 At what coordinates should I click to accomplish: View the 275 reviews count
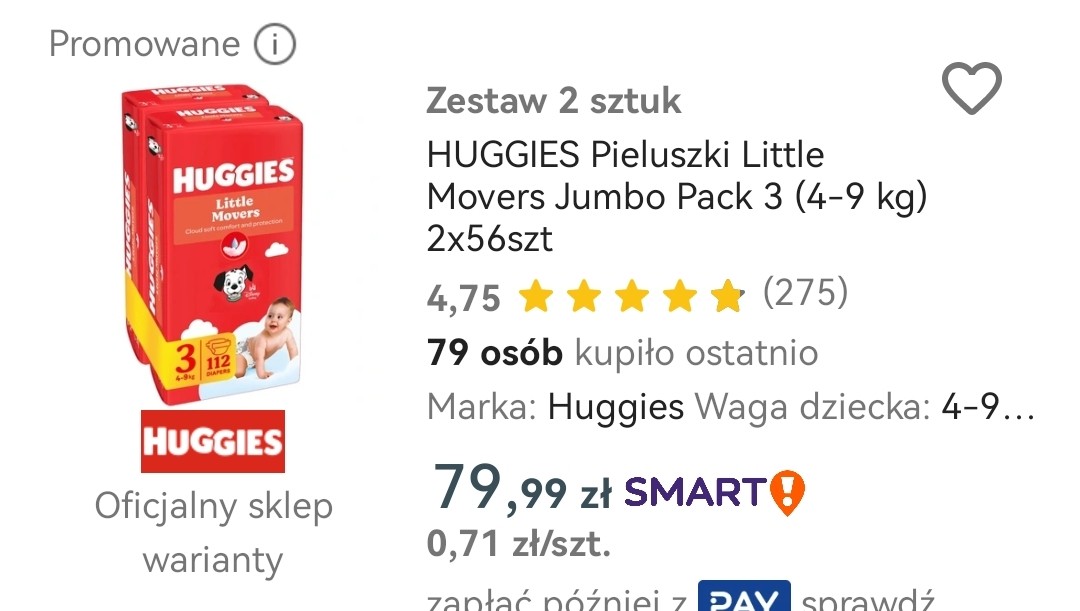pos(805,292)
